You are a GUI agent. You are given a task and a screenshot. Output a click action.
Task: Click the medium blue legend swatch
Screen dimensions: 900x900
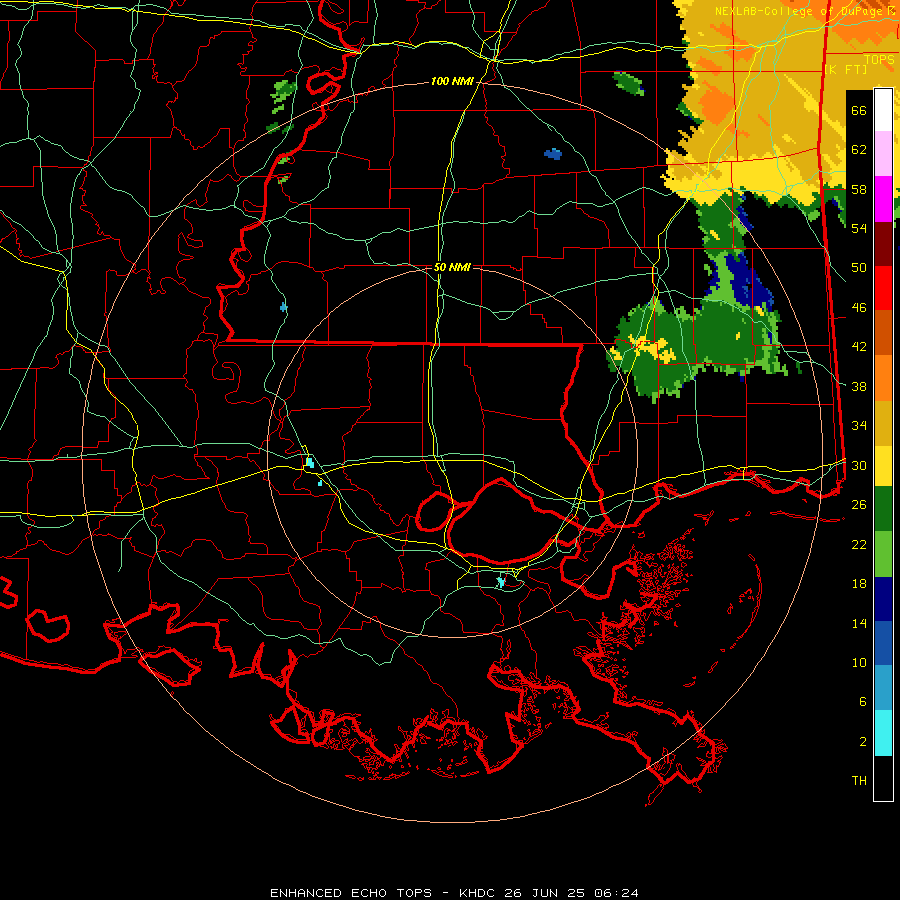coord(883,643)
